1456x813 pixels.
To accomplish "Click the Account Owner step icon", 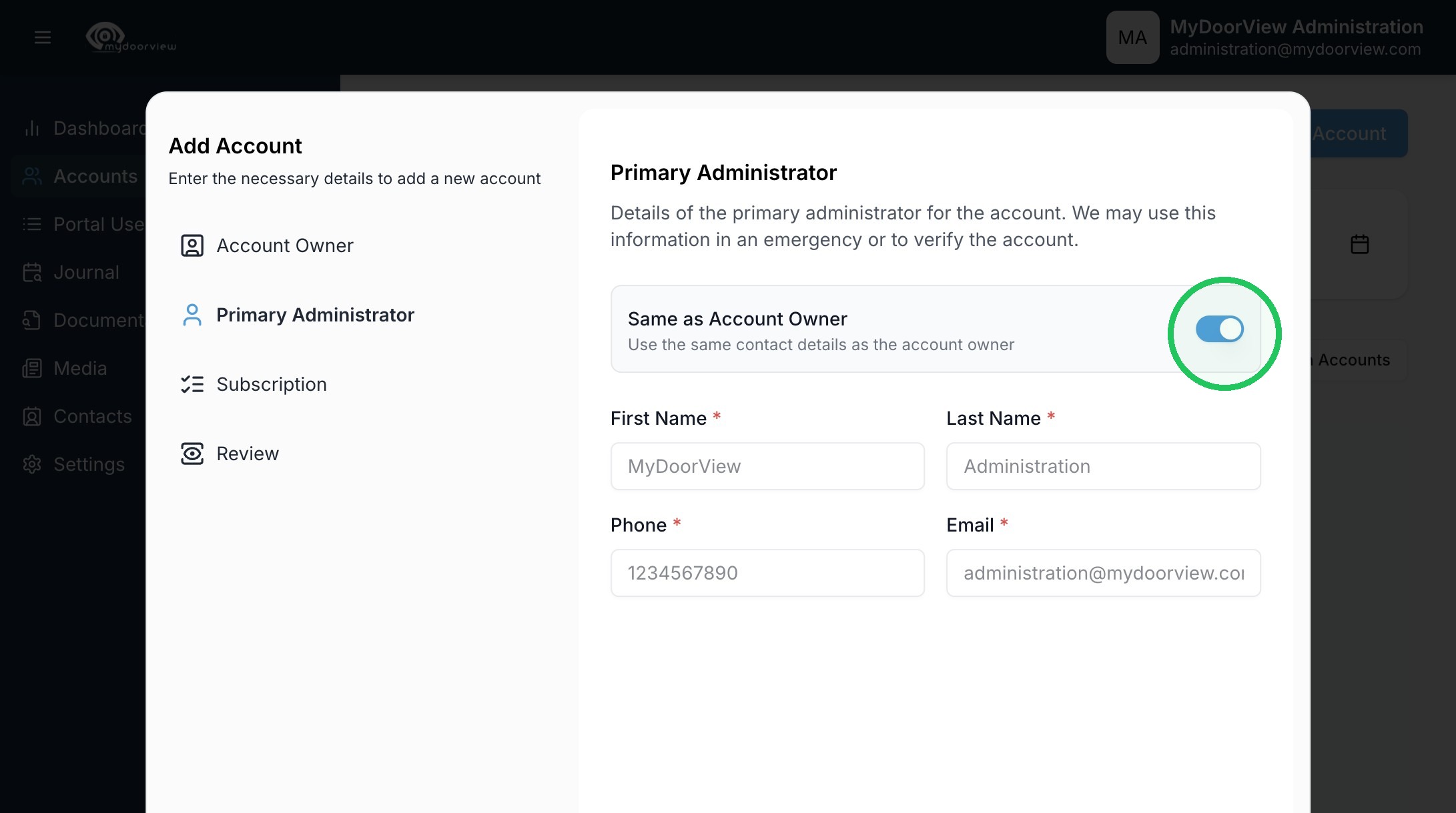I will click(192, 245).
